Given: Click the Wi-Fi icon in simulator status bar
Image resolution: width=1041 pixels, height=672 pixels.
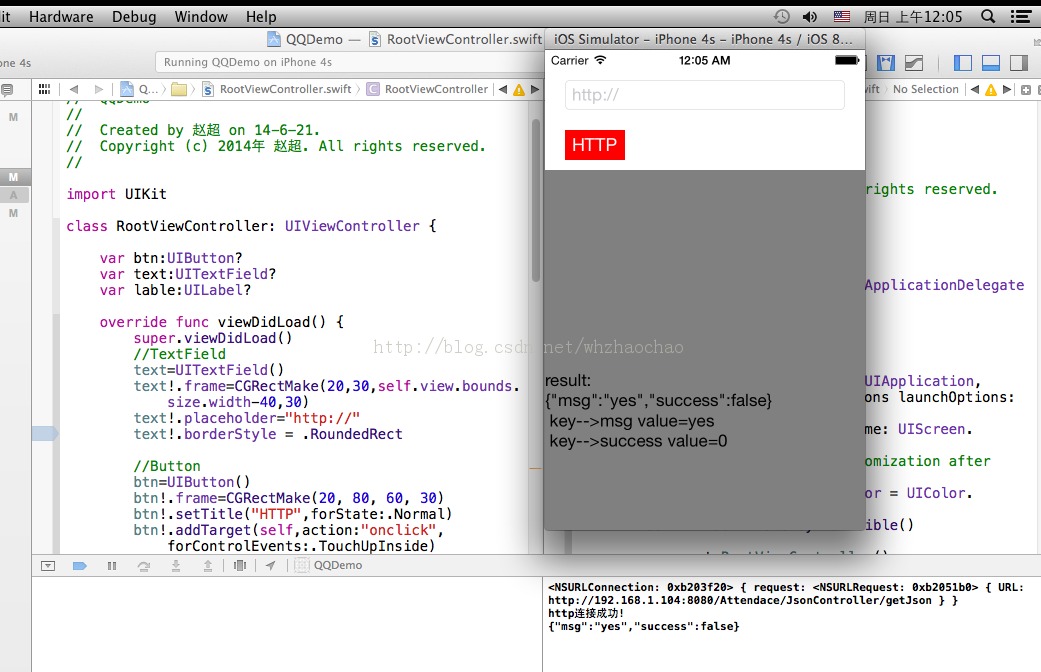Looking at the screenshot, I should (600, 60).
